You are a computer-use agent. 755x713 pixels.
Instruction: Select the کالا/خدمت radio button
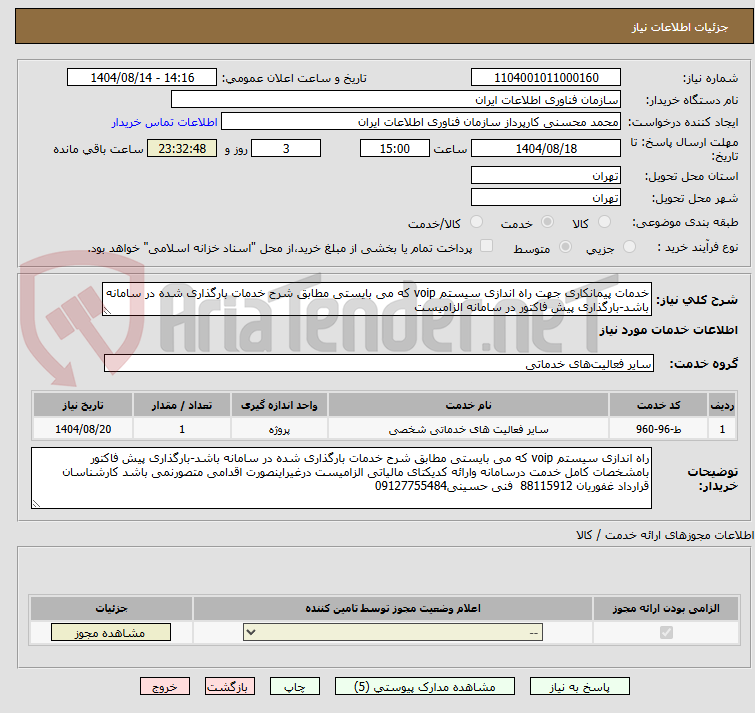[x=476, y=222]
